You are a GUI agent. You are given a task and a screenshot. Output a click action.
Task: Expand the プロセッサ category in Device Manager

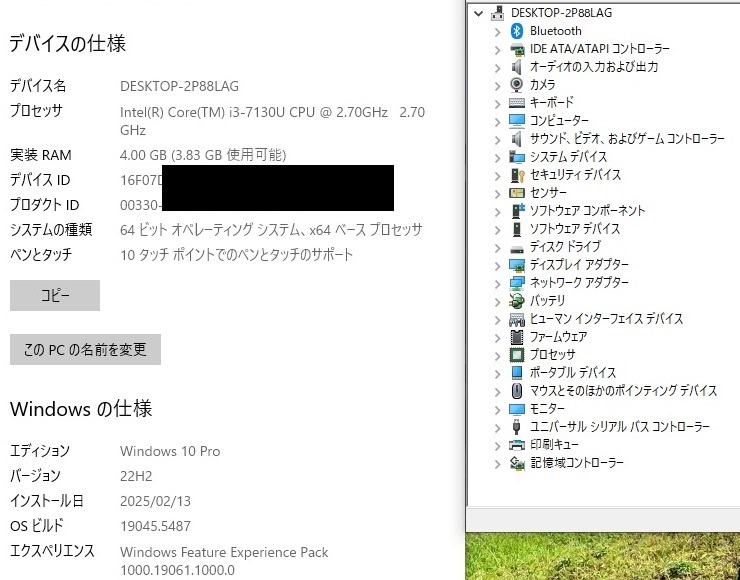(497, 356)
